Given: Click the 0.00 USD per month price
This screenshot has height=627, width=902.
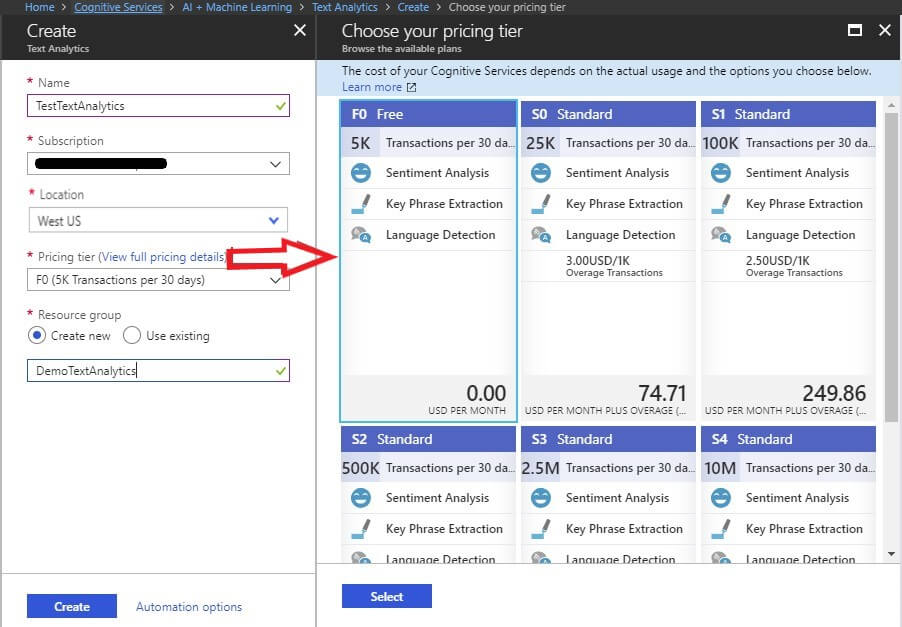Looking at the screenshot, I should tap(486, 393).
